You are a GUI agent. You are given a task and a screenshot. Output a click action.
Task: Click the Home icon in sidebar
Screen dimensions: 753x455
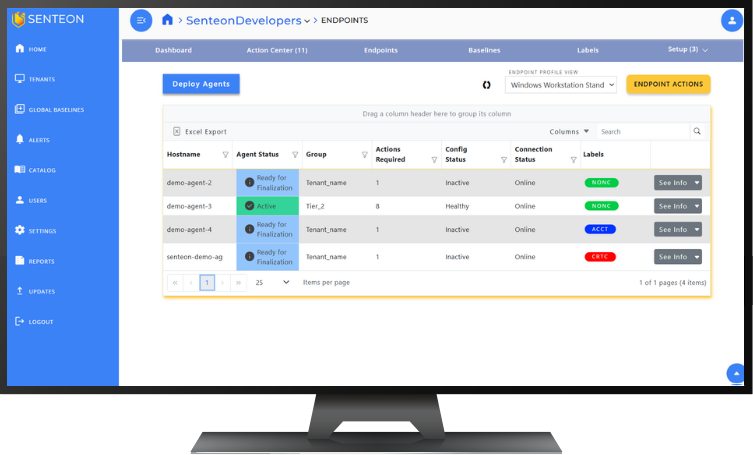click(x=20, y=49)
